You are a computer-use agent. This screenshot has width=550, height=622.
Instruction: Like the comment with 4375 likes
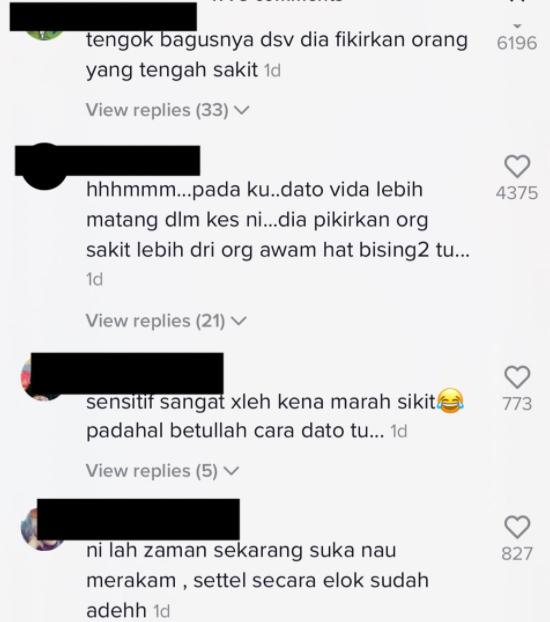point(517,166)
